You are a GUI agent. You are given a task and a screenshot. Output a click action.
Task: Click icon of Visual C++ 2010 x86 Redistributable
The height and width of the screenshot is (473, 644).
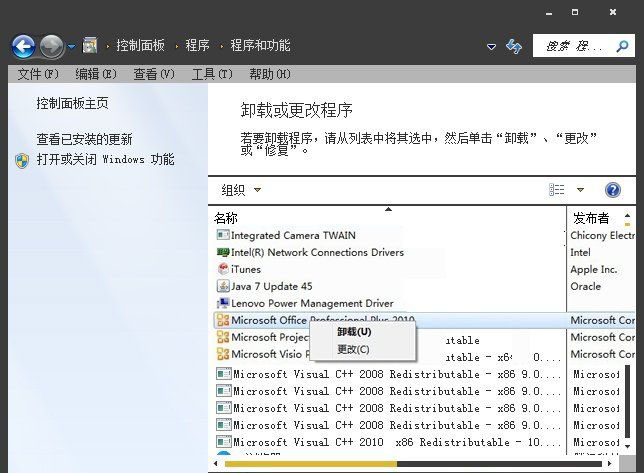pos(224,442)
